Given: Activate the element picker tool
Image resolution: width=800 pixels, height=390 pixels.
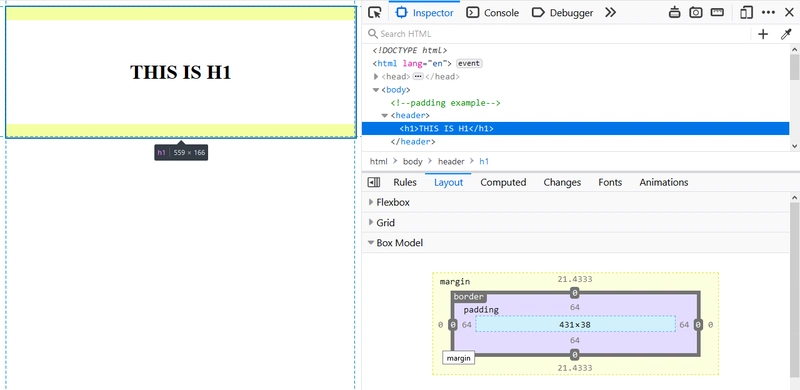Looking at the screenshot, I should 375,13.
